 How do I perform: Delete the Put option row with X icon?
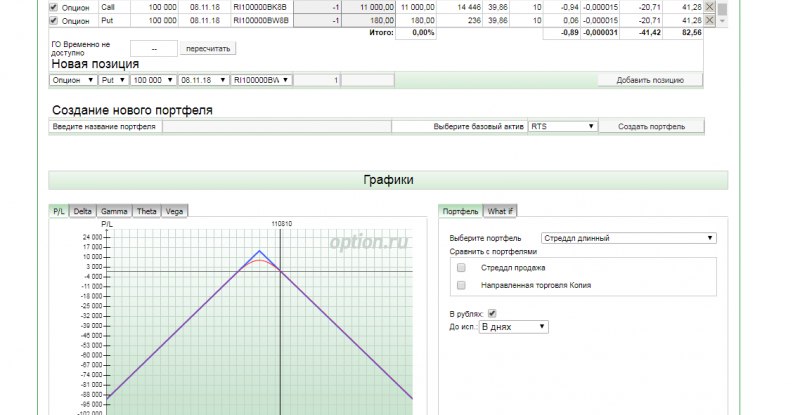pyautogui.click(x=709, y=19)
